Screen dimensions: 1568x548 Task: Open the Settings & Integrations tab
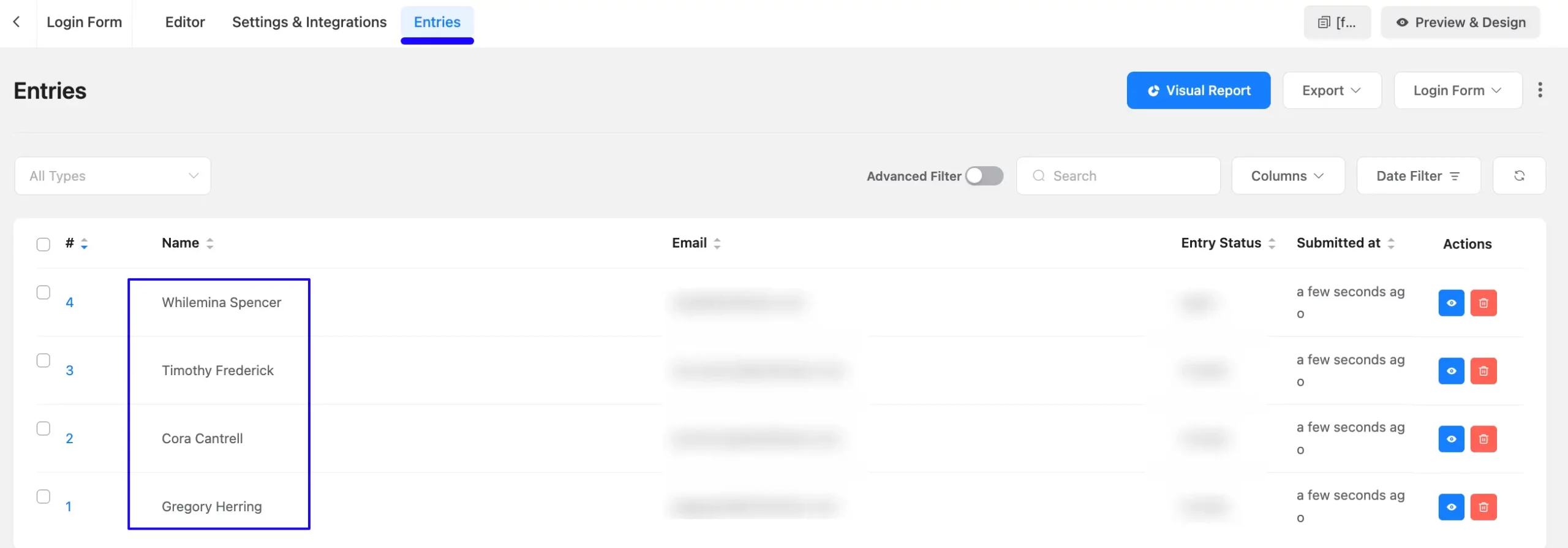tap(309, 22)
